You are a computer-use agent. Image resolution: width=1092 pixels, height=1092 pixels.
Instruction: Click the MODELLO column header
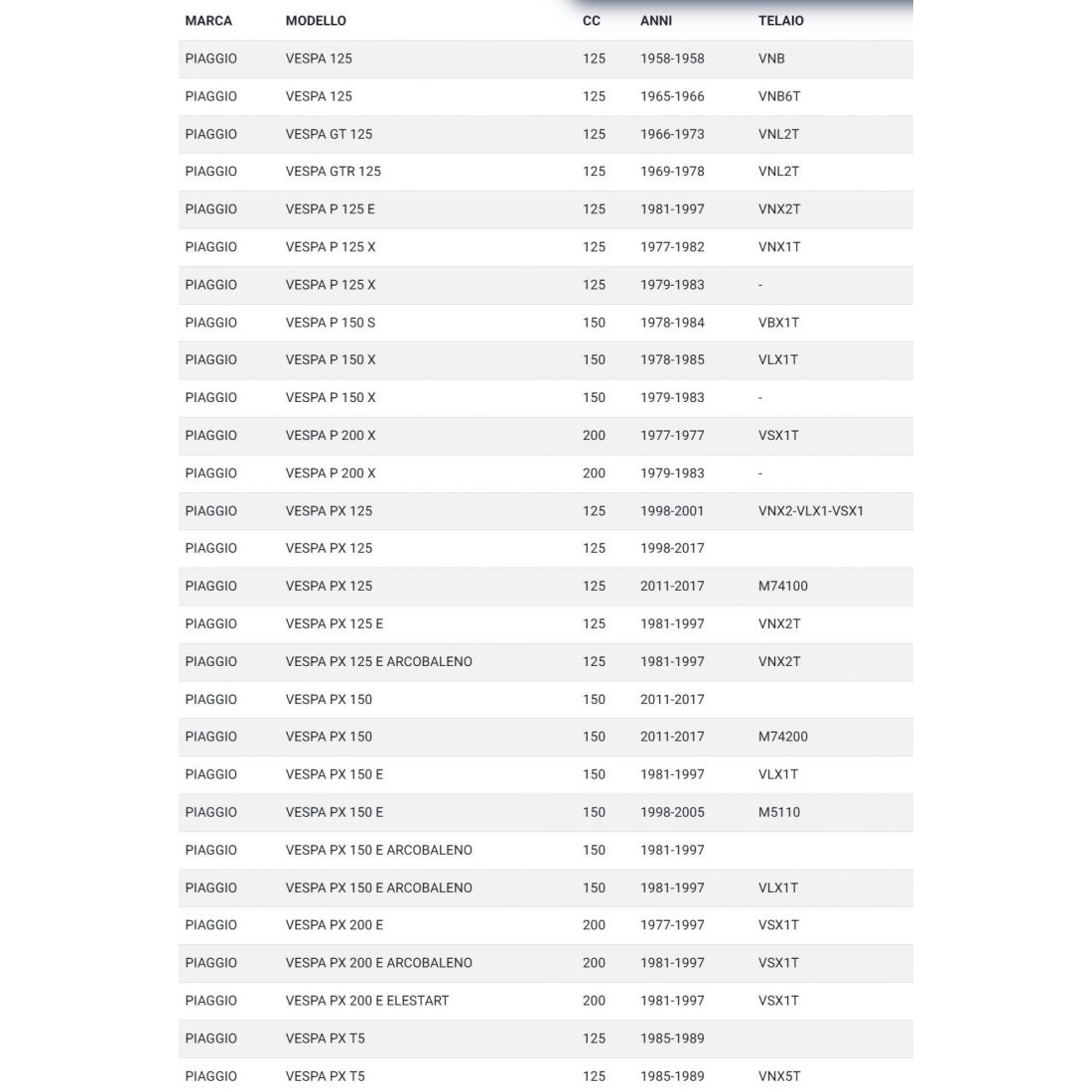316,21
